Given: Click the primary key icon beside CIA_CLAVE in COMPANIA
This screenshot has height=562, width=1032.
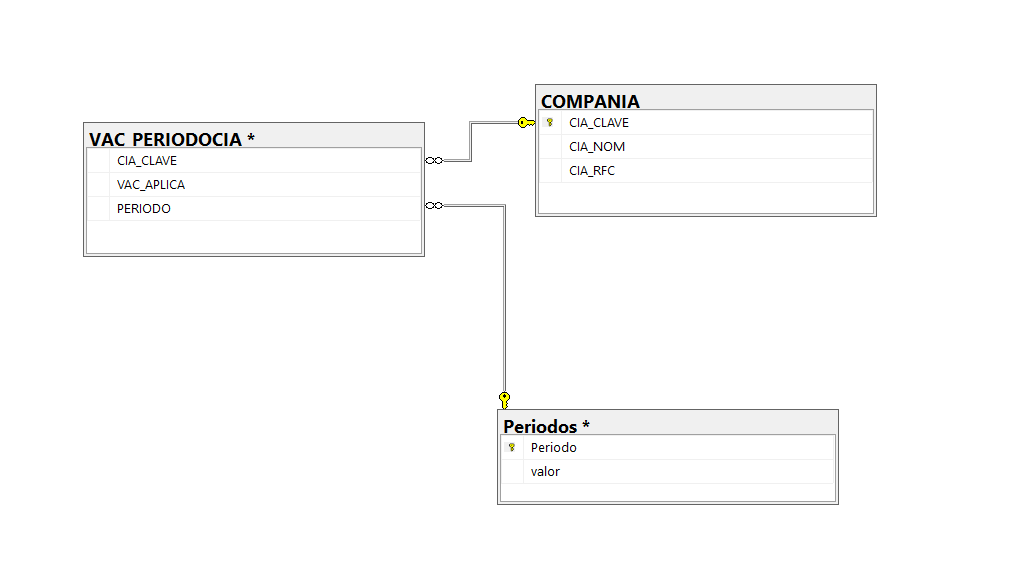Looking at the screenshot, I should tap(550, 122).
